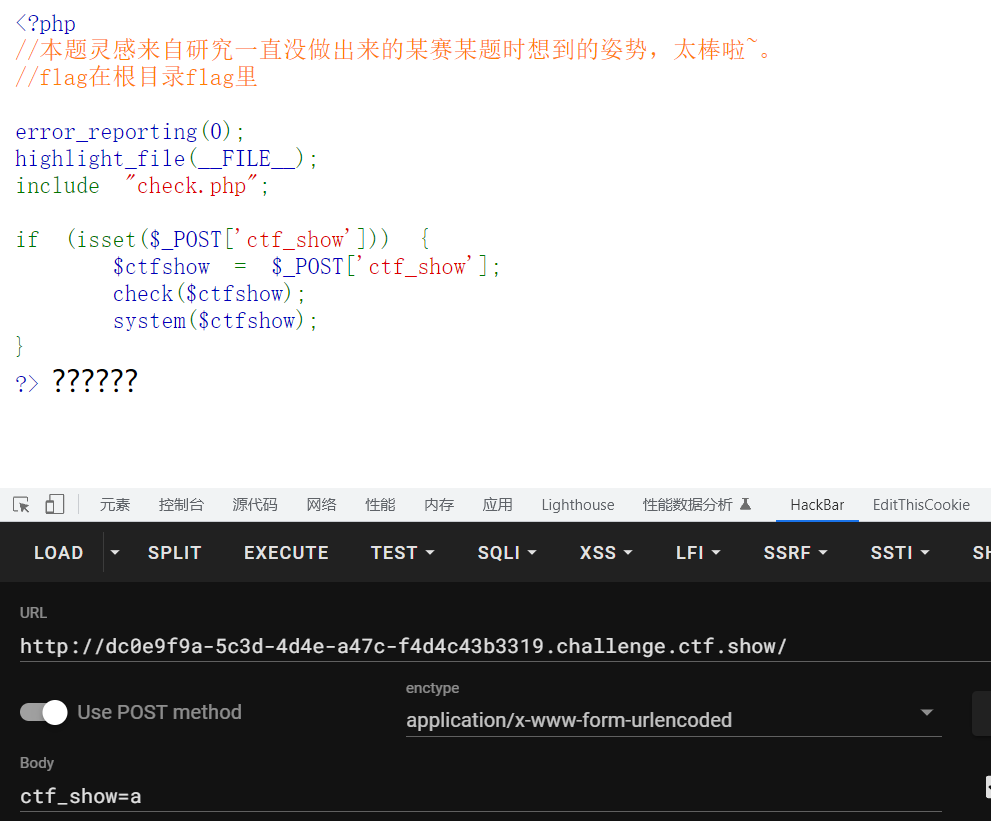This screenshot has height=821, width=991.
Task: Open the XSS menu
Action: coord(606,552)
